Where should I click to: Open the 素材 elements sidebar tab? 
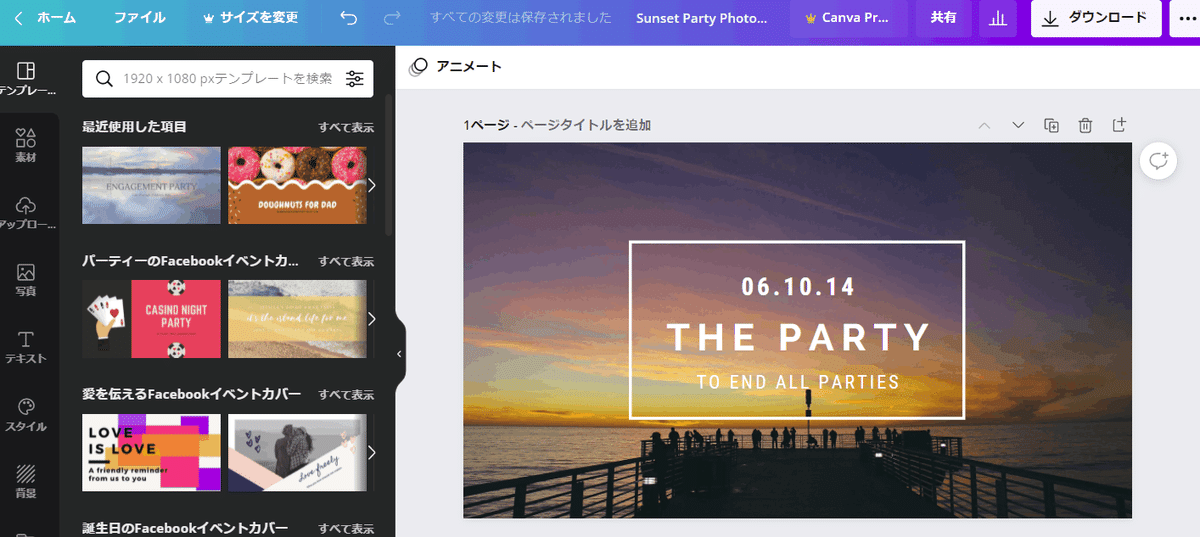27,145
